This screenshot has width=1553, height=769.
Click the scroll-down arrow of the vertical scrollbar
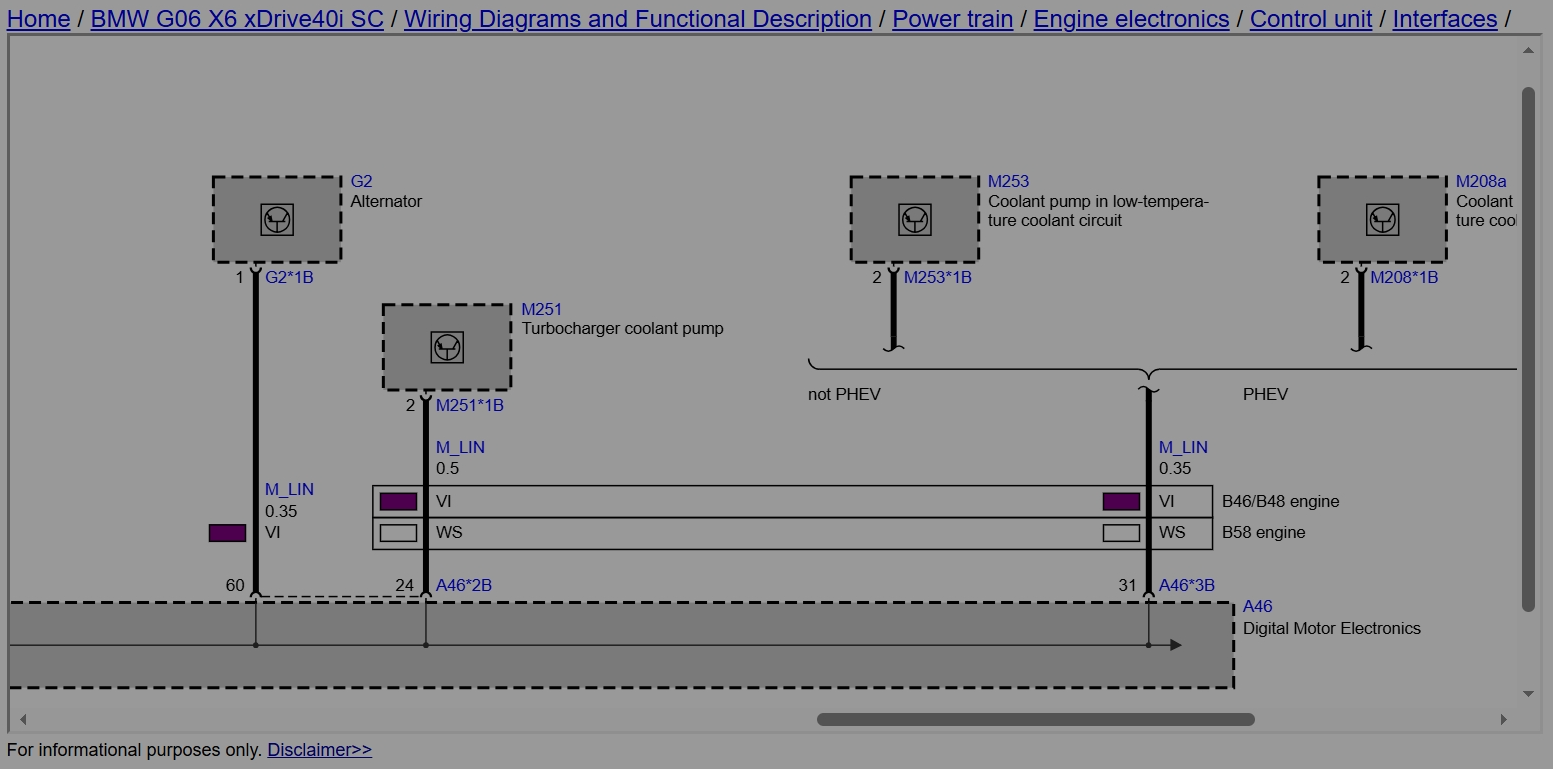click(x=1528, y=694)
